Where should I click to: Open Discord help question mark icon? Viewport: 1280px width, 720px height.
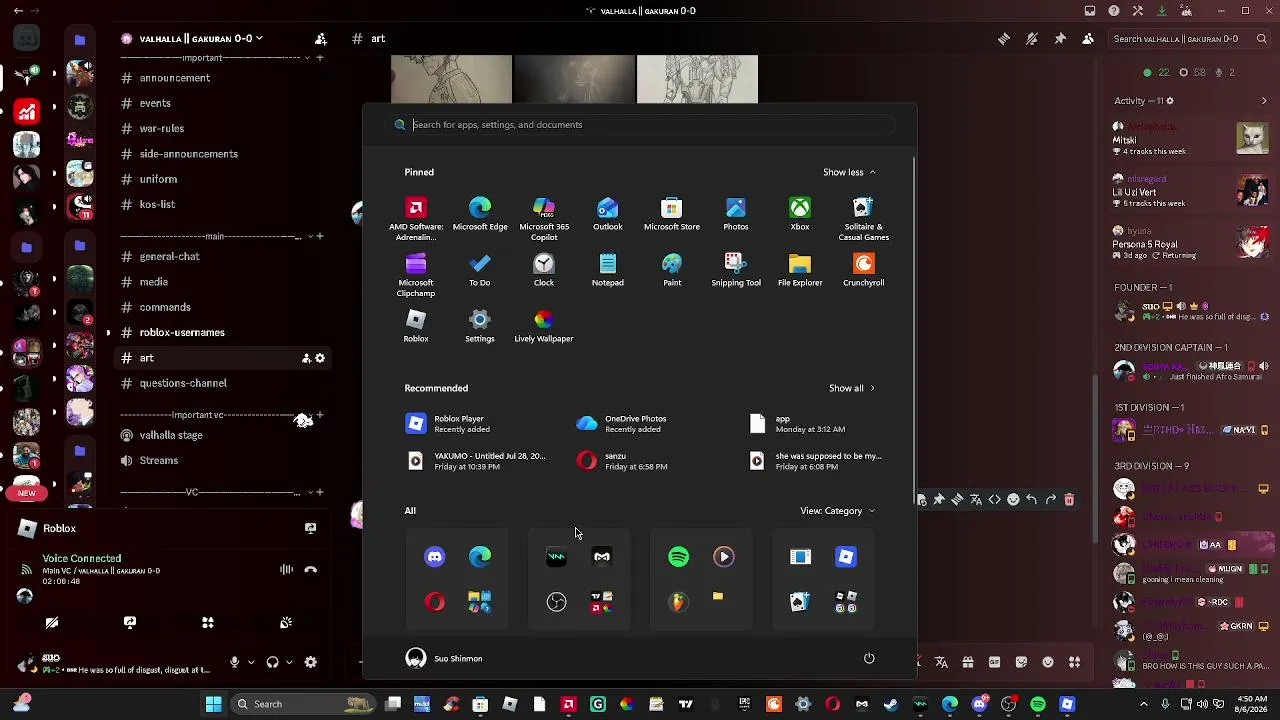1114,11
